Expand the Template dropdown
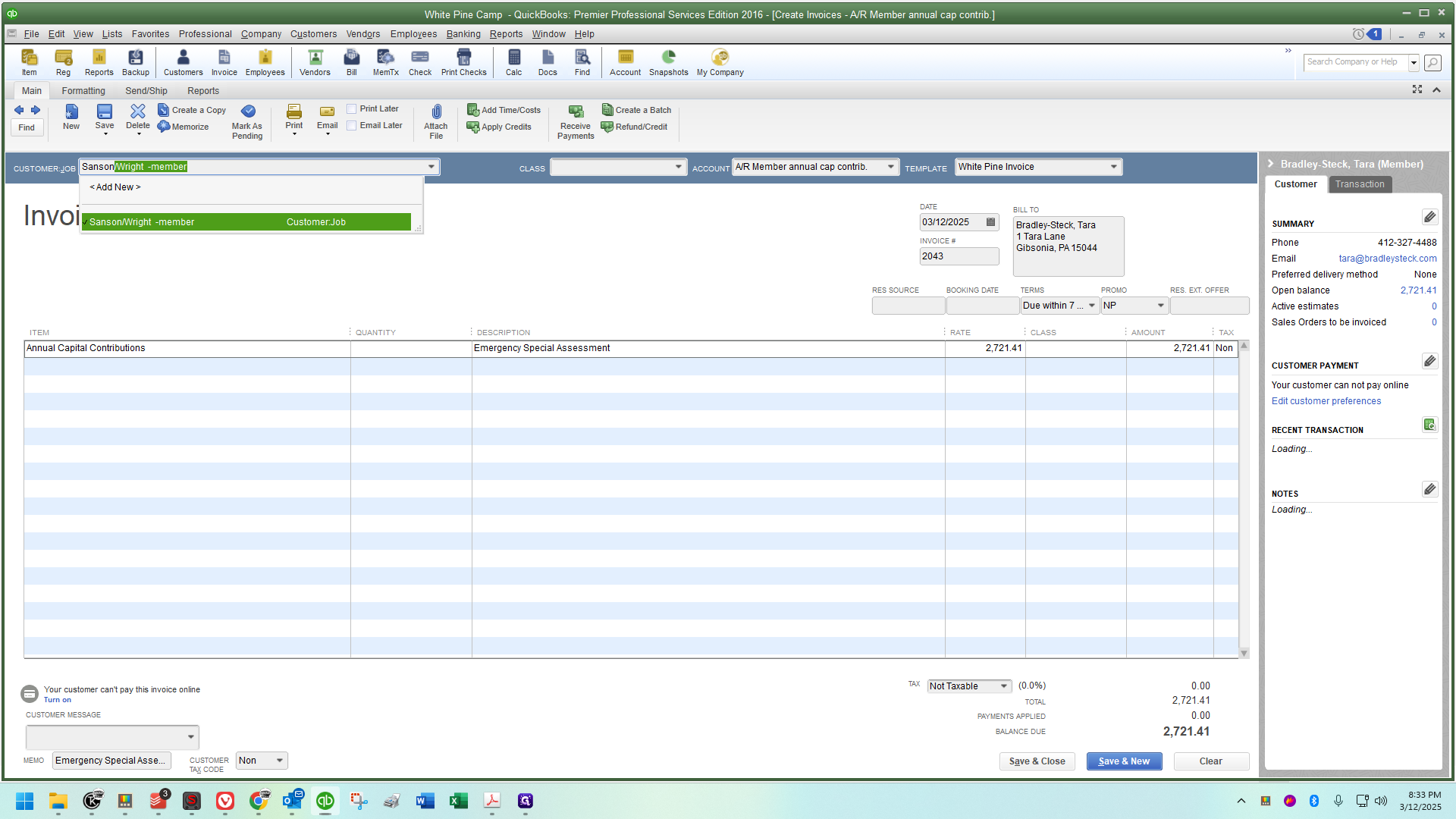 1113,167
